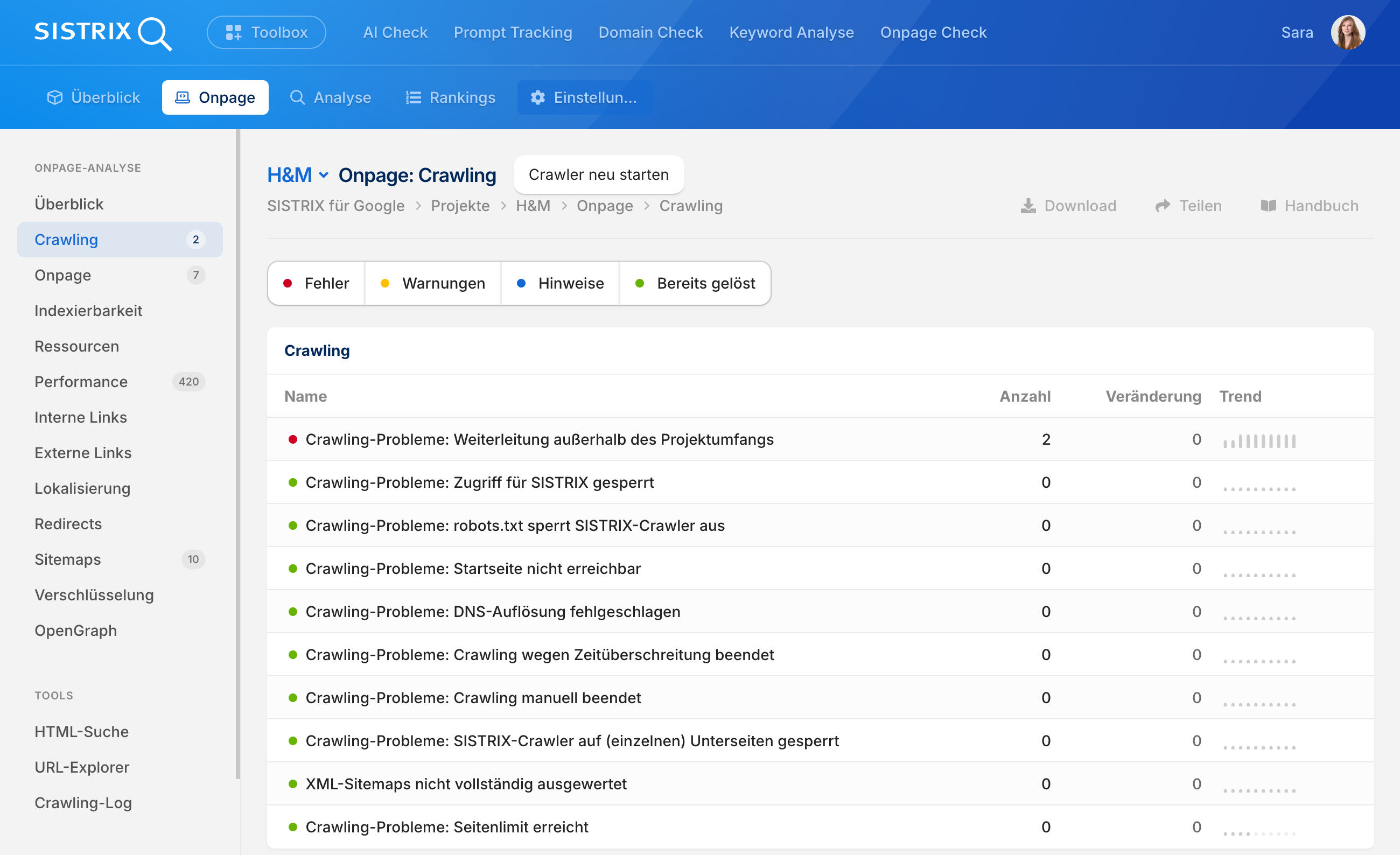Screen dimensions: 1400x855
Task: Switch to the Analyse tab
Action: tap(331, 97)
